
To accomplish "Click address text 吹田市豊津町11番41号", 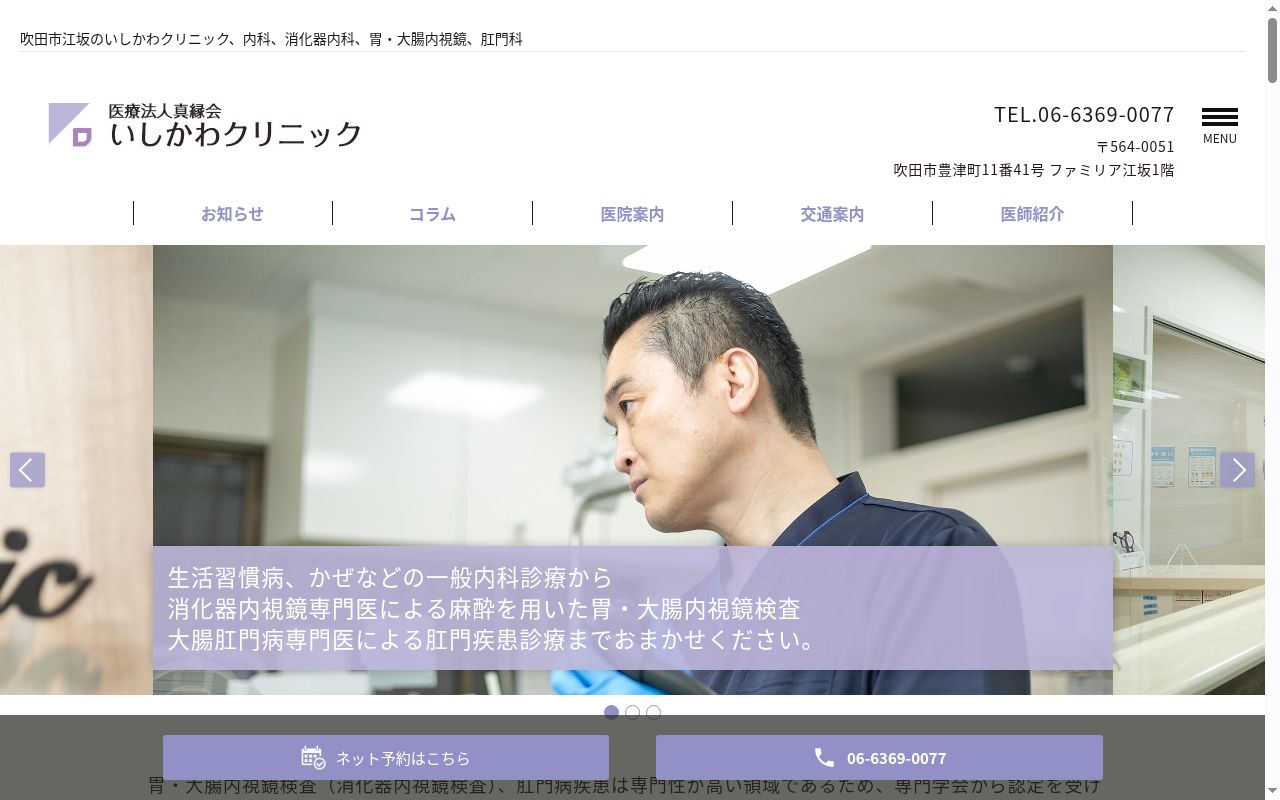I will 969,170.
